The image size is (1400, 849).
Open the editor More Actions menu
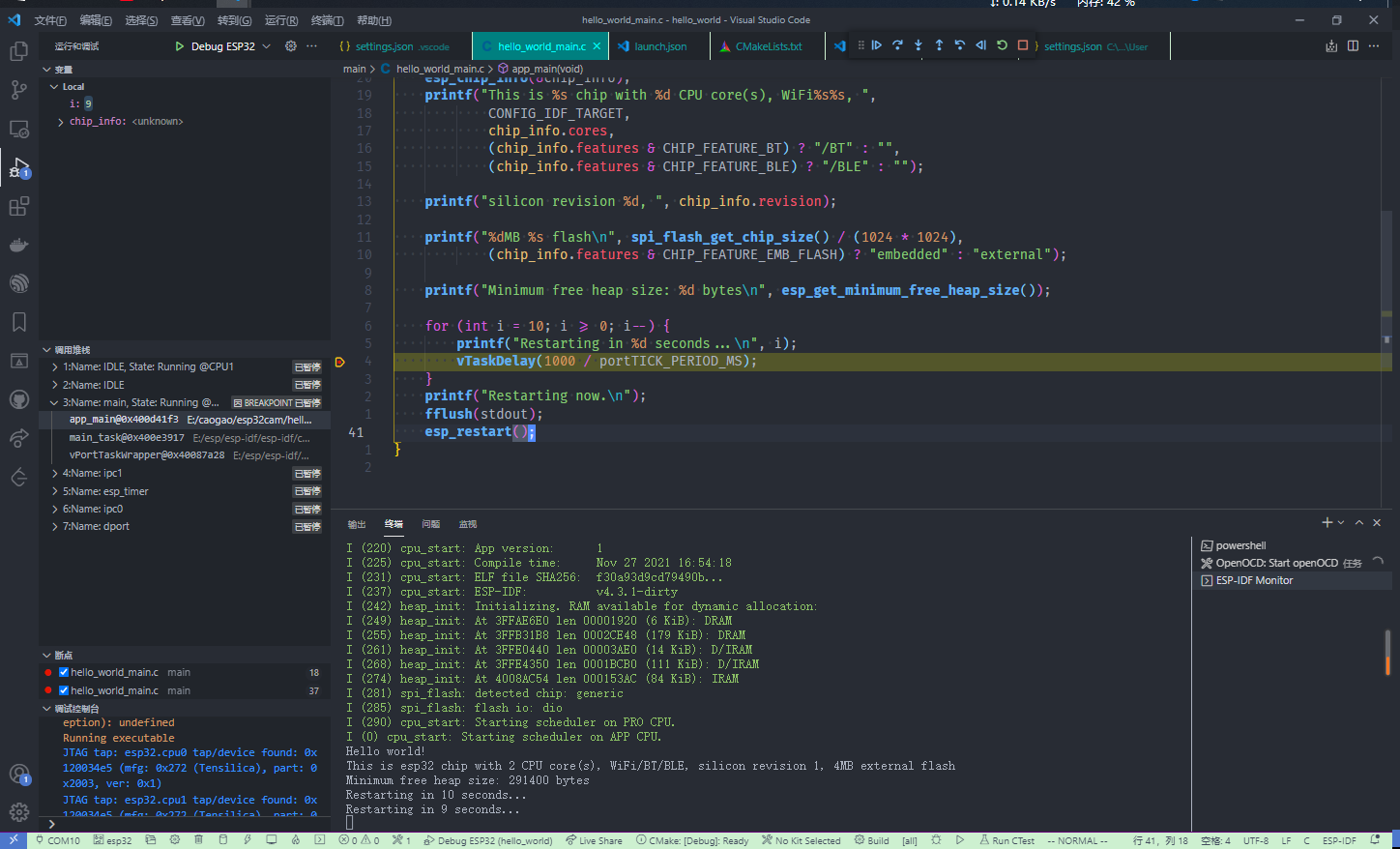click(x=1374, y=46)
